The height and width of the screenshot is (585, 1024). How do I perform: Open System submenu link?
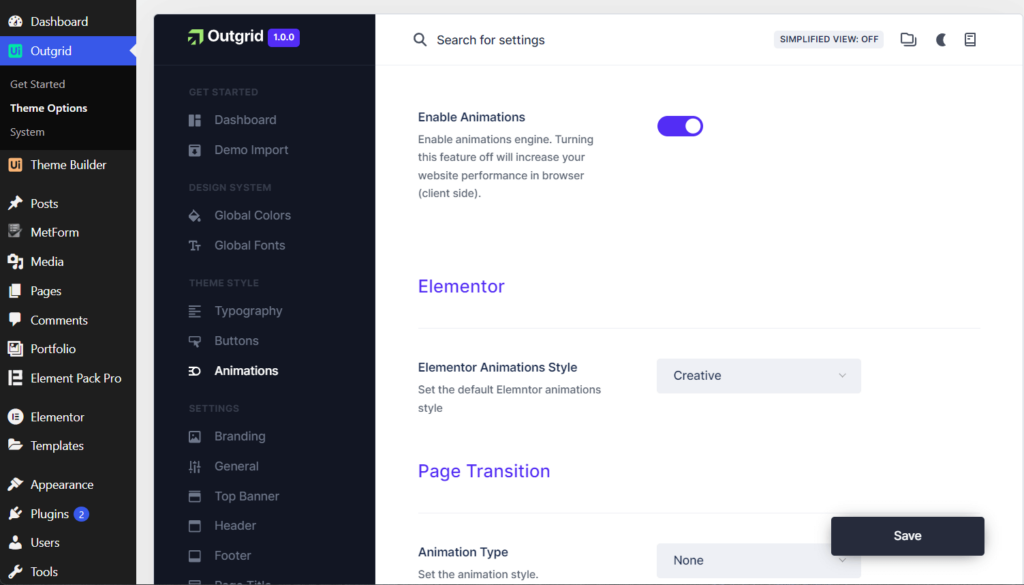click(x=27, y=132)
